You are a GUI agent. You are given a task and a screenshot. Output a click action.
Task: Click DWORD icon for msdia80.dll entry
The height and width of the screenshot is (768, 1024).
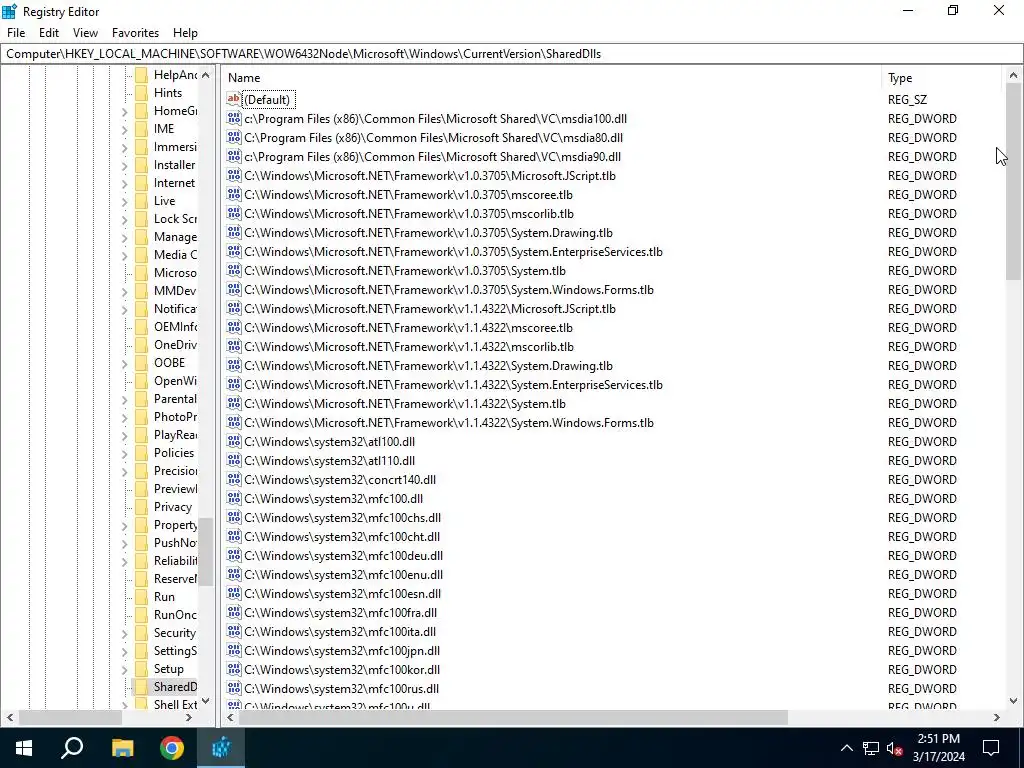point(234,137)
